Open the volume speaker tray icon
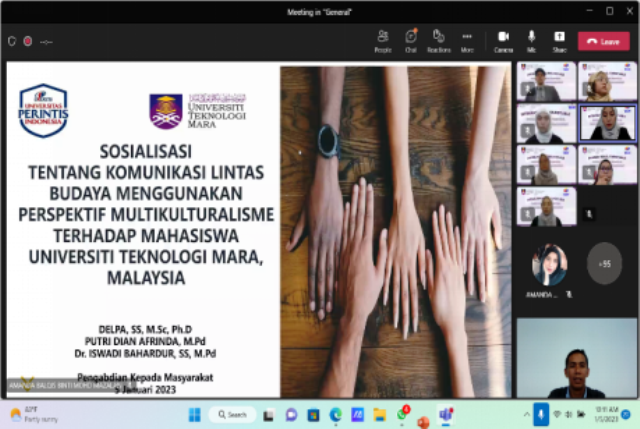Viewport: 640px width, 429px height. 569,415
